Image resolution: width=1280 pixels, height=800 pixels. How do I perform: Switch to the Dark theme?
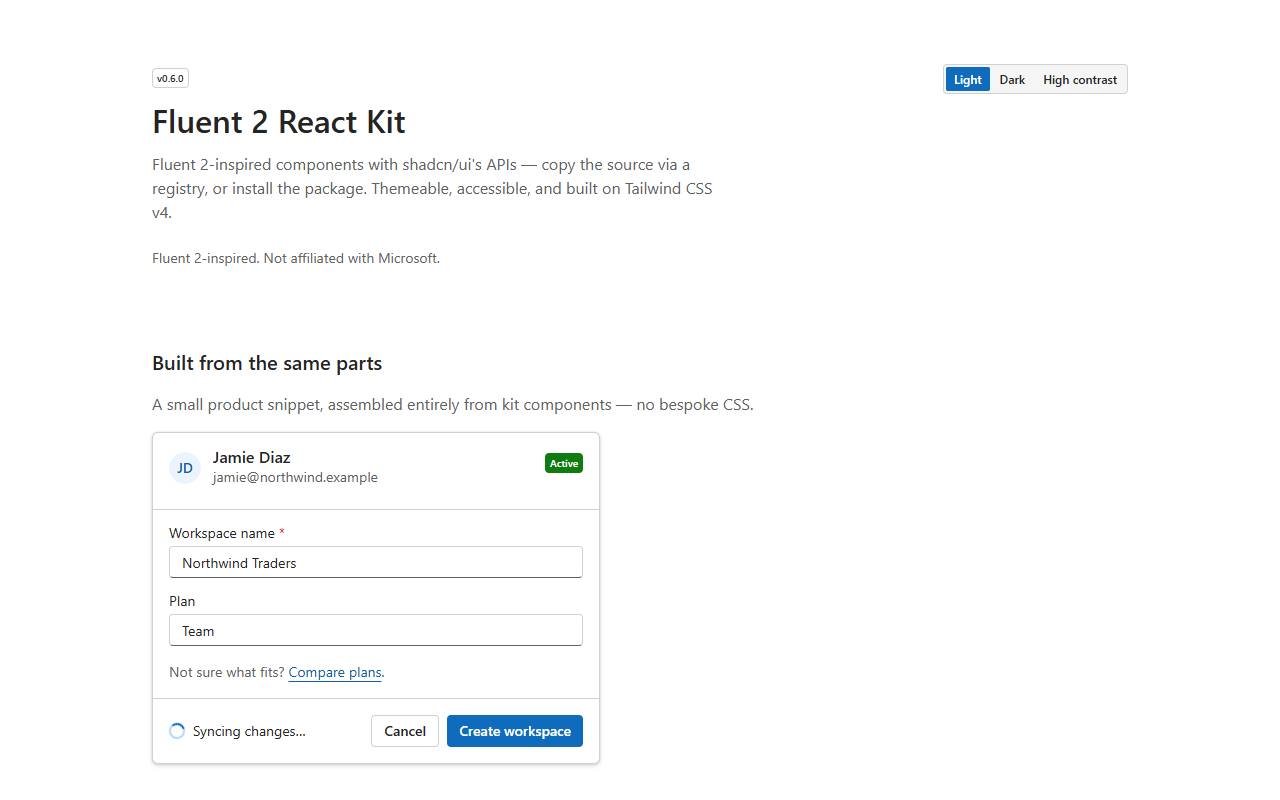coord(1012,80)
